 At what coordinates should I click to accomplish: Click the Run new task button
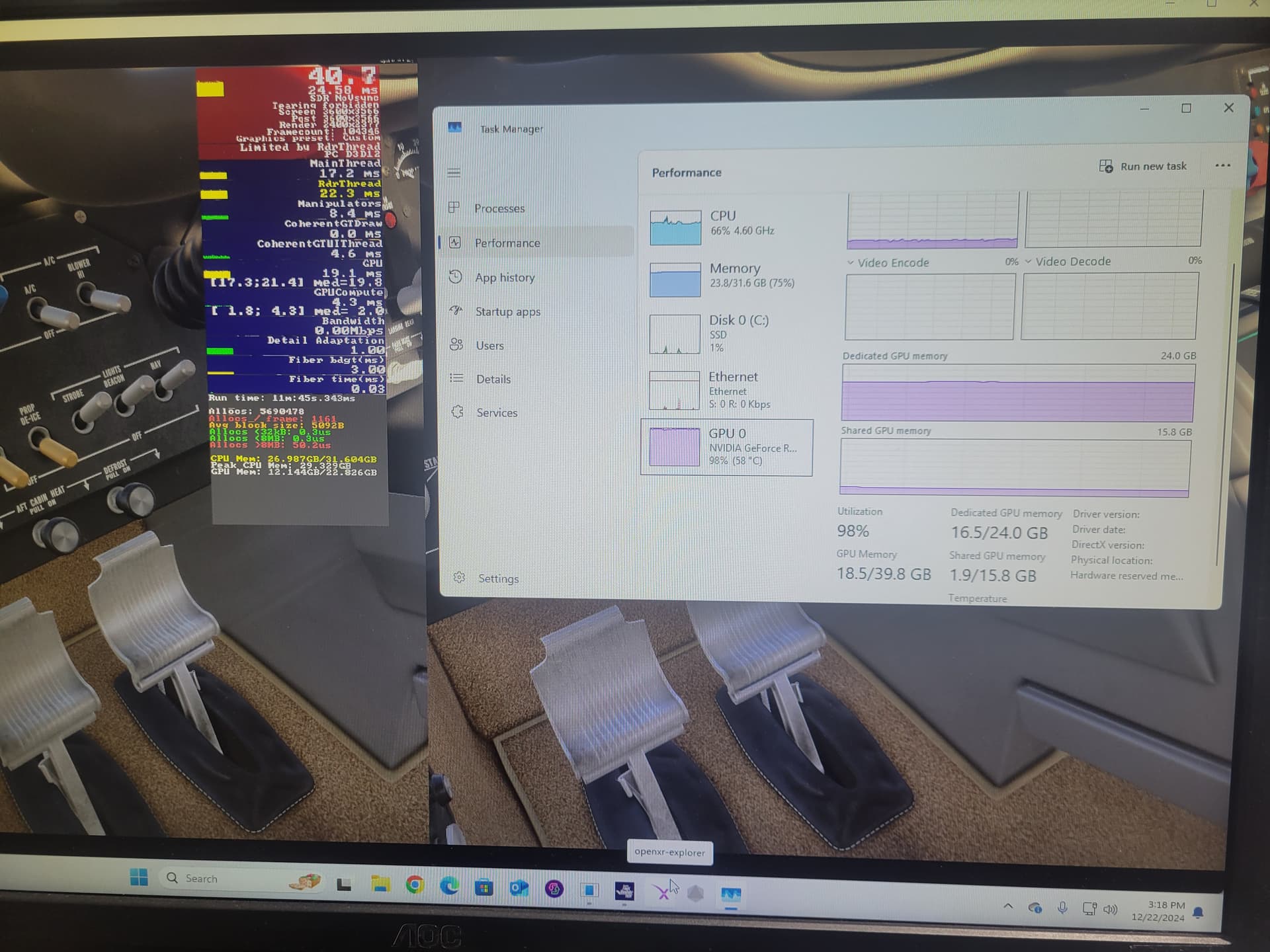(x=1144, y=166)
